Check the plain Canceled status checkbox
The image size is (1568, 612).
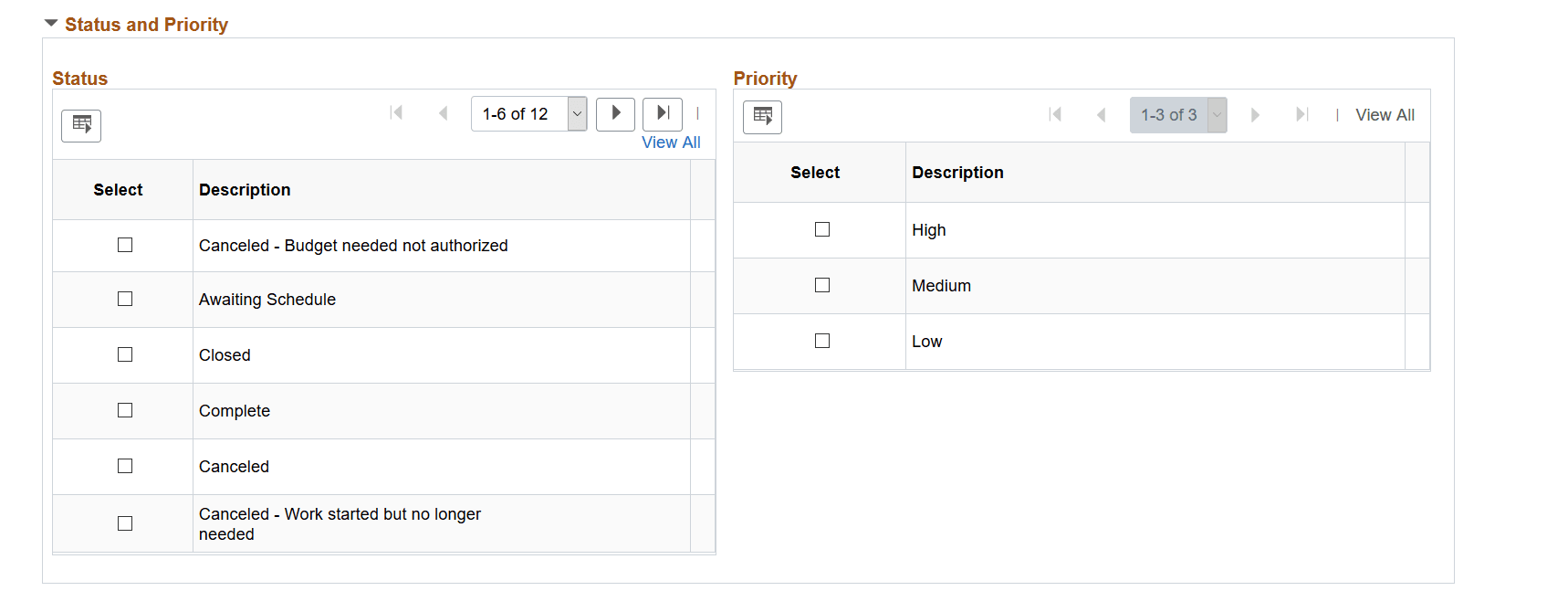pyautogui.click(x=125, y=466)
